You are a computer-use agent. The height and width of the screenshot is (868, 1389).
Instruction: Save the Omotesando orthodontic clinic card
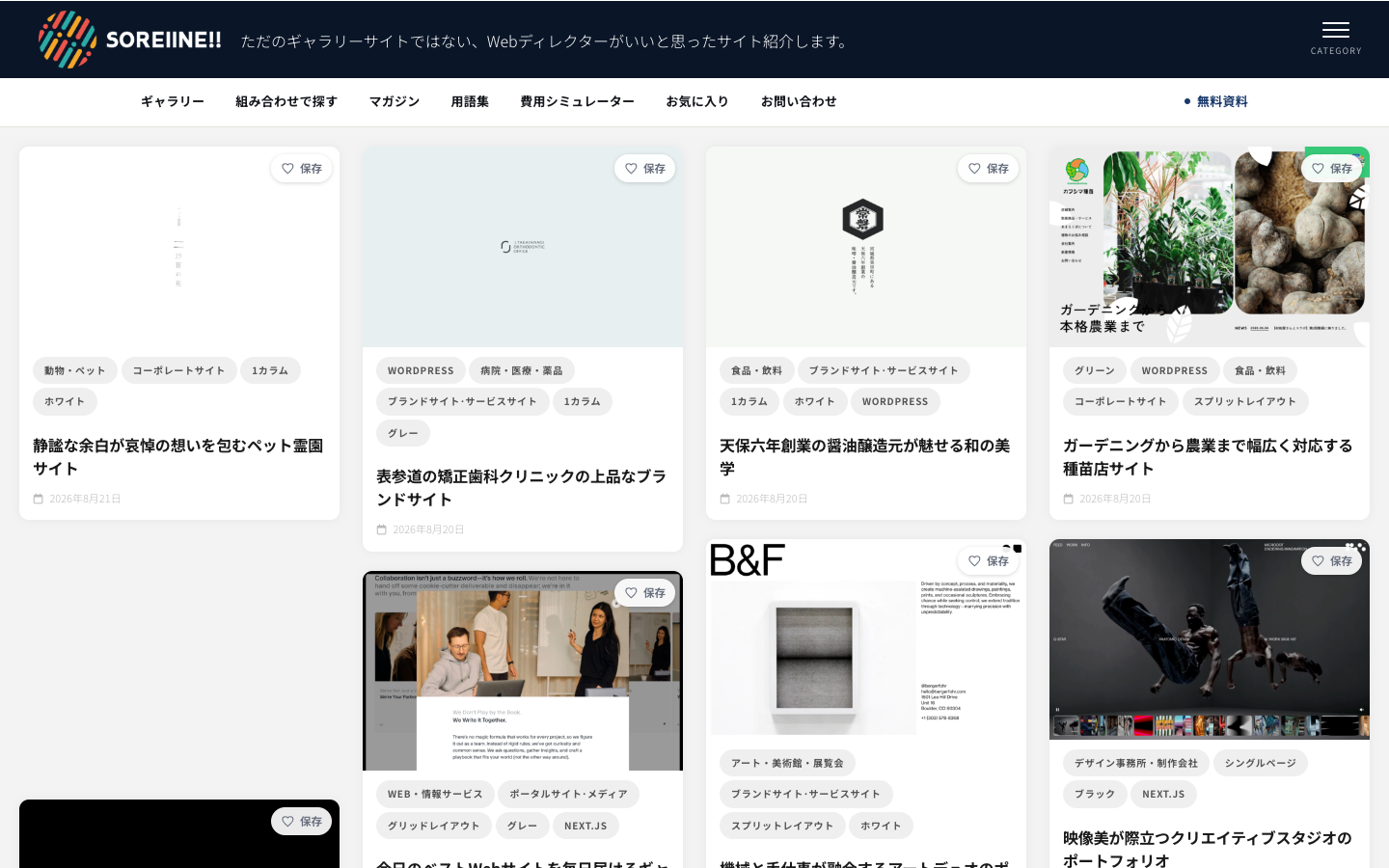click(645, 169)
